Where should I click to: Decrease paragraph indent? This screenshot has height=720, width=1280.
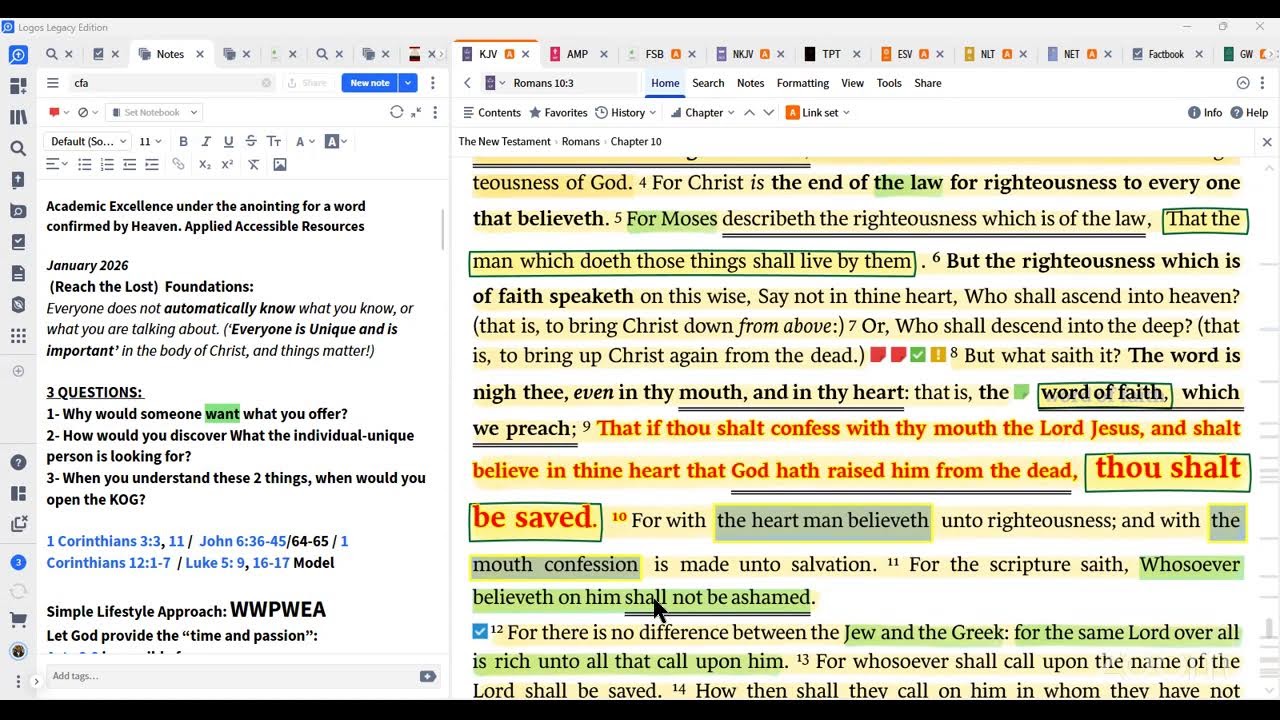[130, 164]
